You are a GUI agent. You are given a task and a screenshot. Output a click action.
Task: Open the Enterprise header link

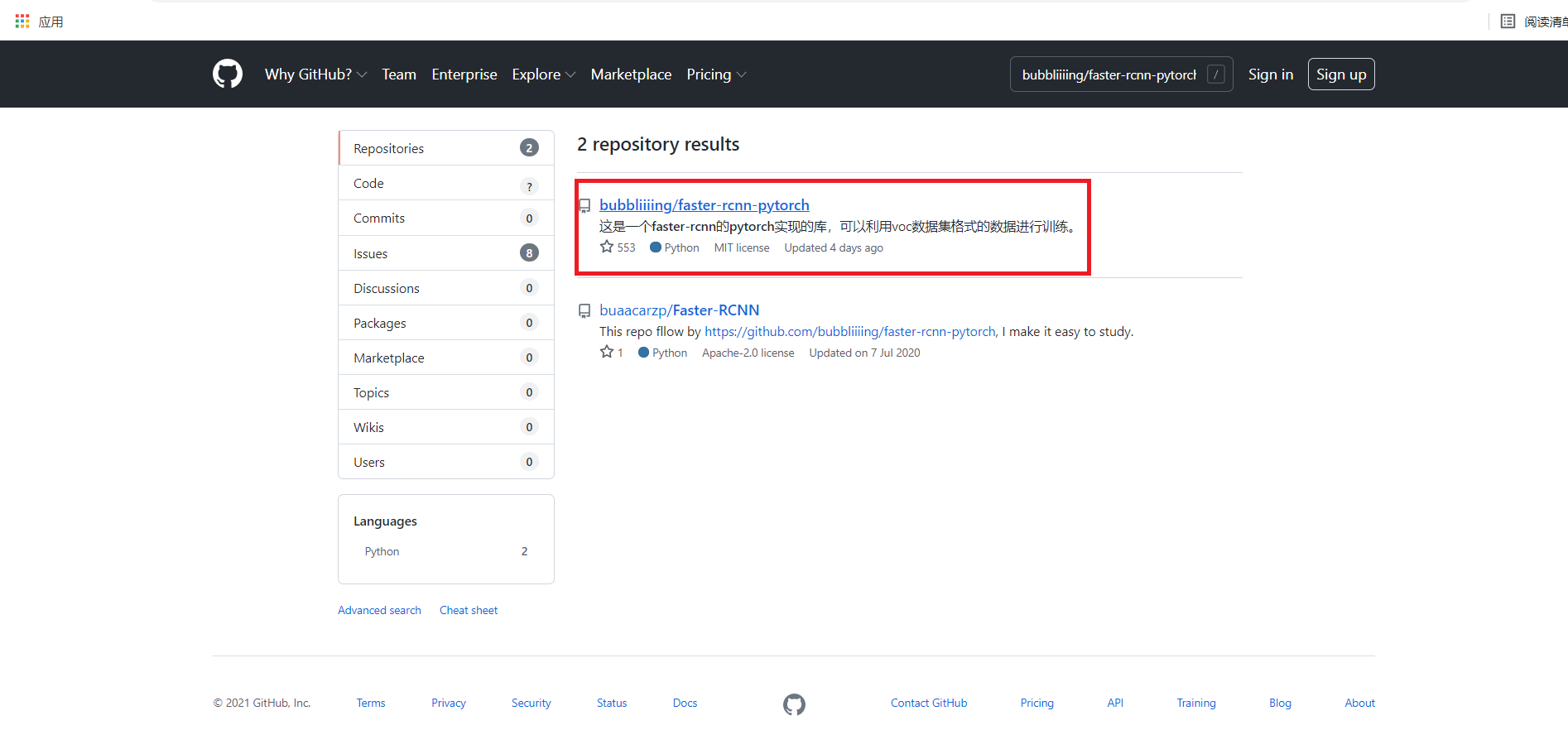pos(464,74)
